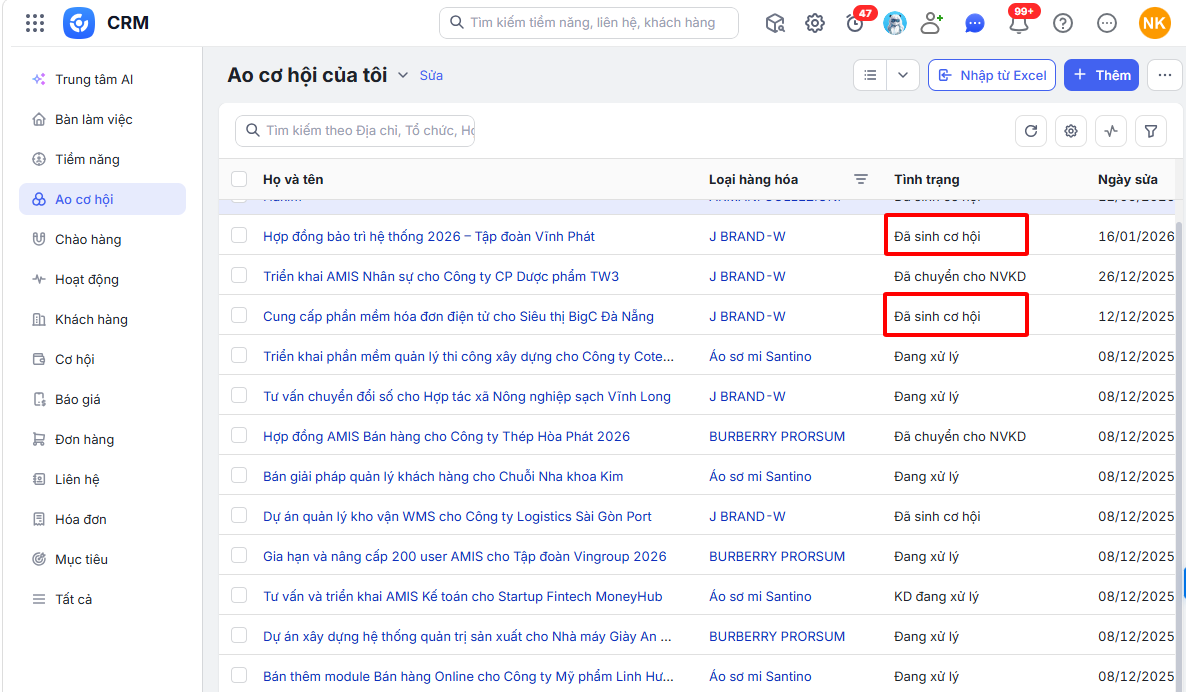Open Chào hàng in sidebar

coord(102,239)
